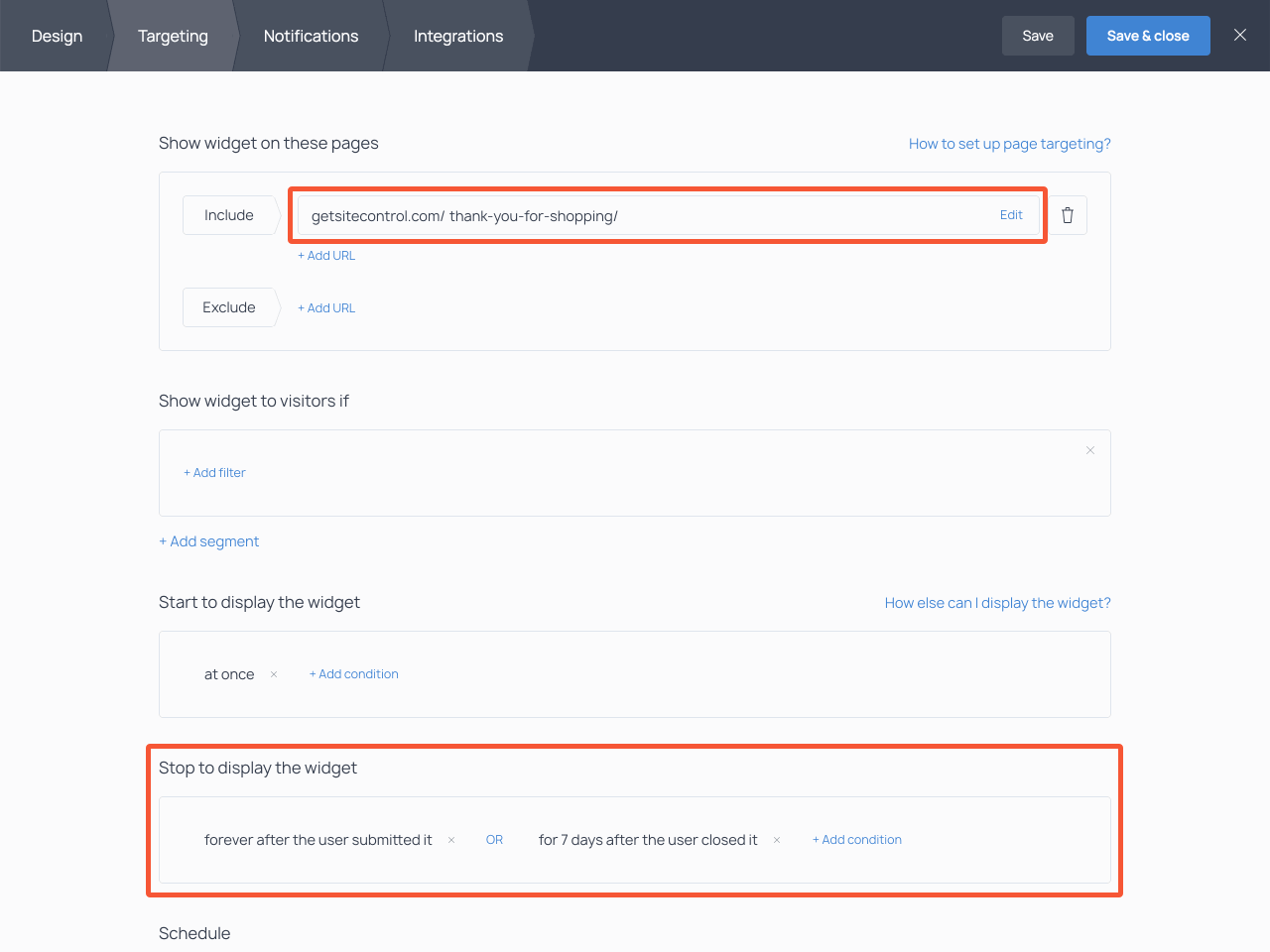Switch to the Design tab
Screen dimensions: 1270x952
pos(57,36)
